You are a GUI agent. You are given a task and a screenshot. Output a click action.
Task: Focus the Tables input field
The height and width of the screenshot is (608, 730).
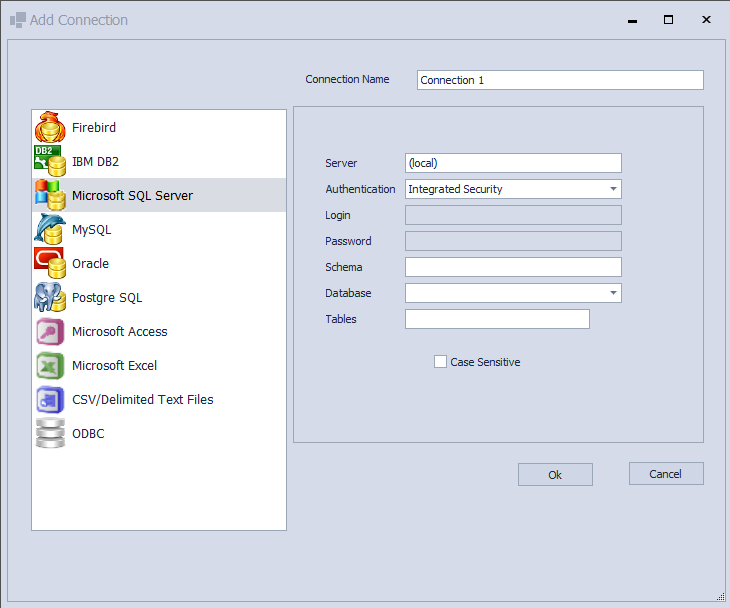[497, 319]
